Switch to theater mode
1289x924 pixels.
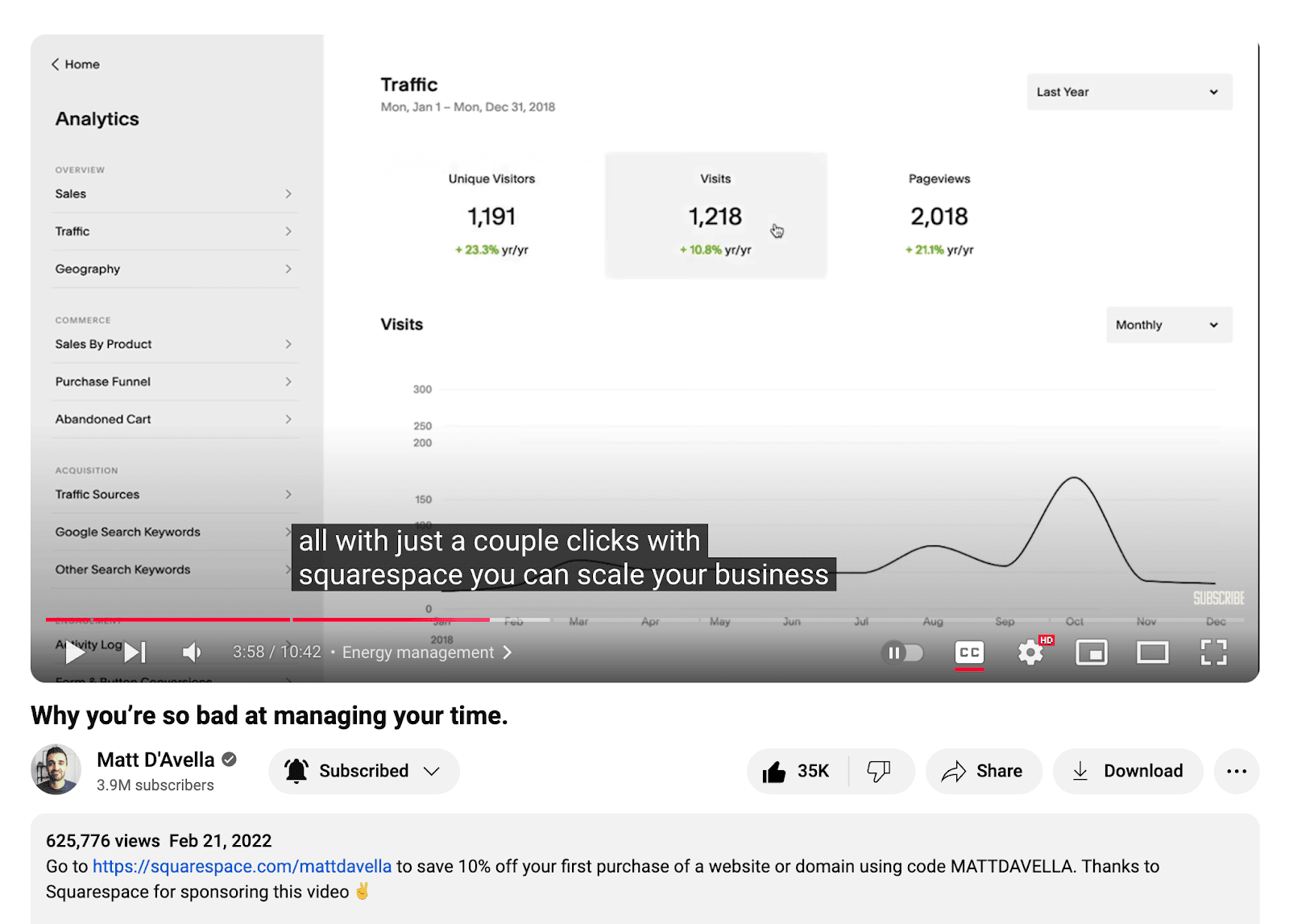pyautogui.click(x=1153, y=653)
